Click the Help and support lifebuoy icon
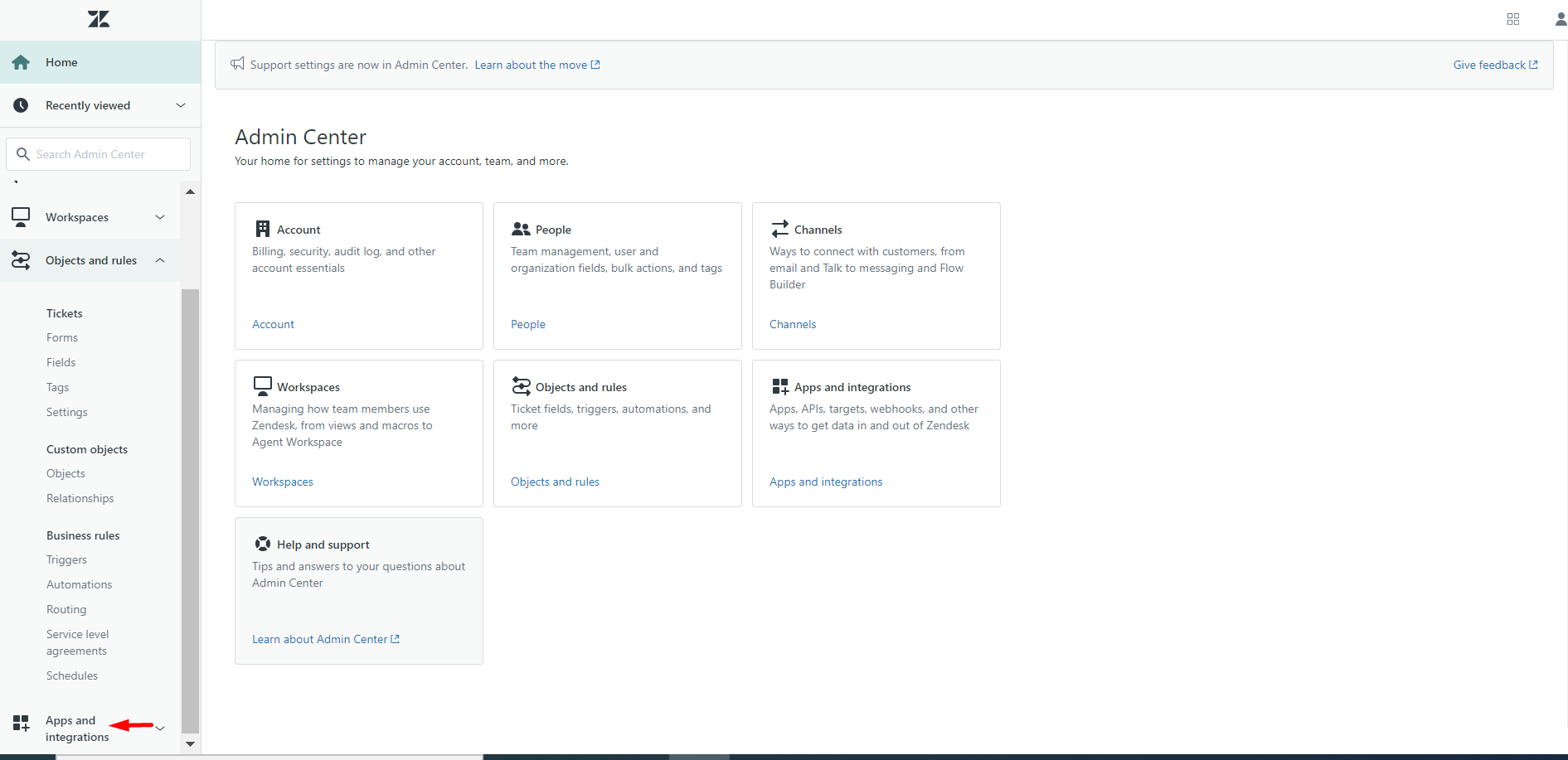 (x=263, y=544)
